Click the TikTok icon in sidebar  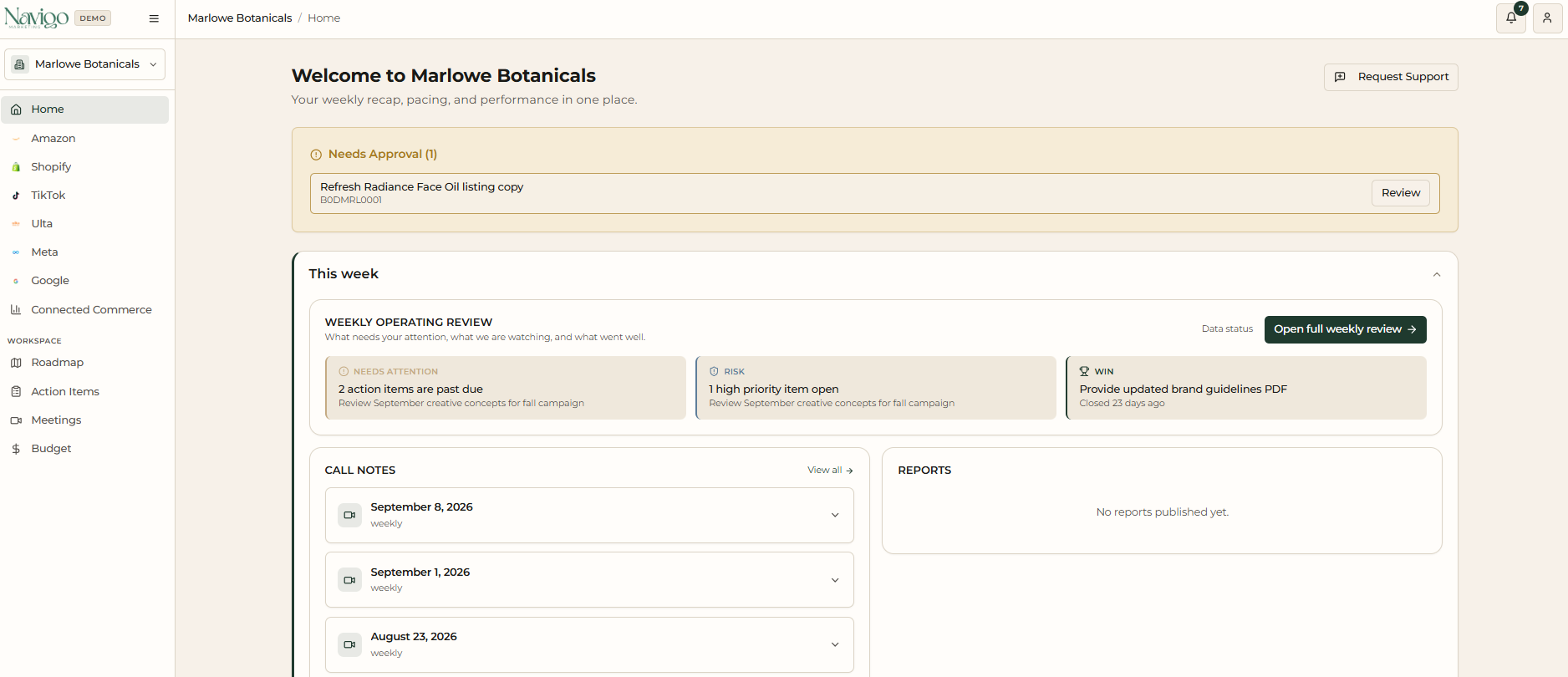(16, 196)
